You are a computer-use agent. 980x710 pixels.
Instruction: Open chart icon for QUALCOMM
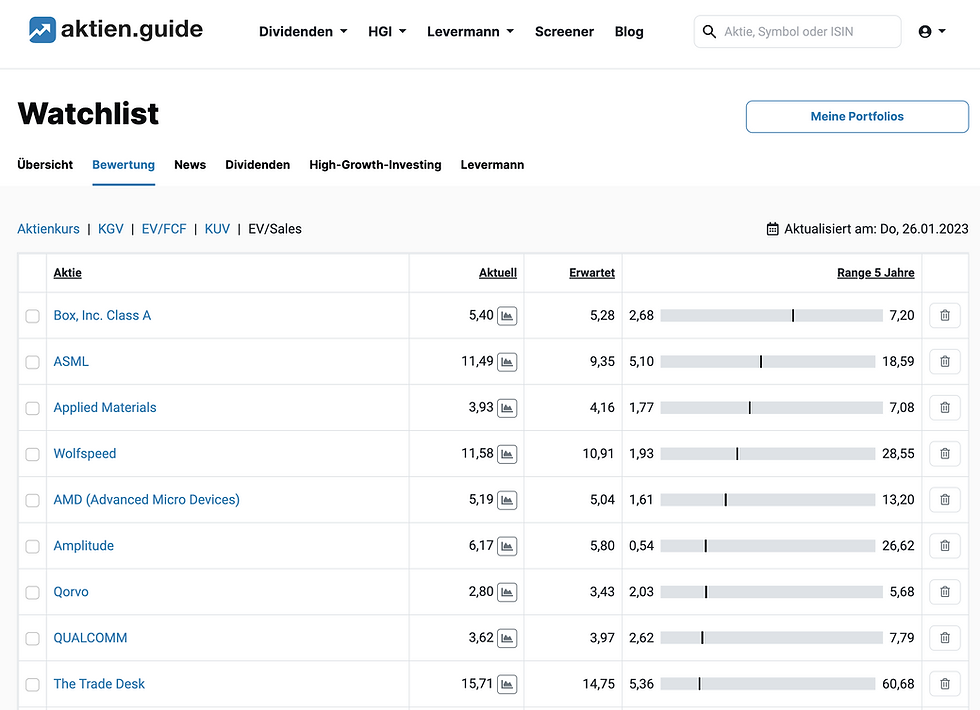coord(507,638)
